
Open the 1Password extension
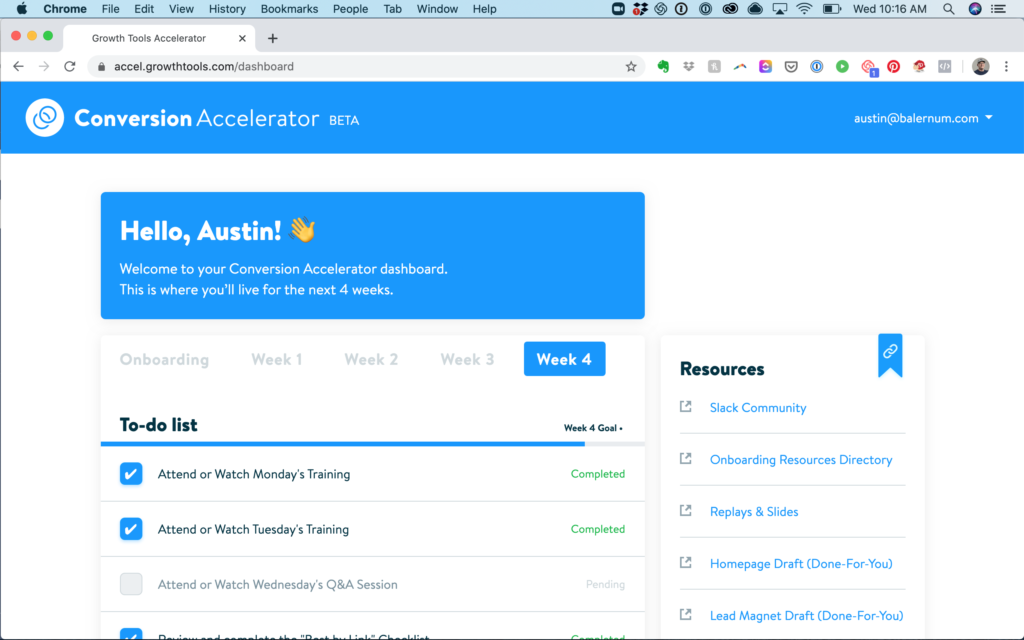817,65
